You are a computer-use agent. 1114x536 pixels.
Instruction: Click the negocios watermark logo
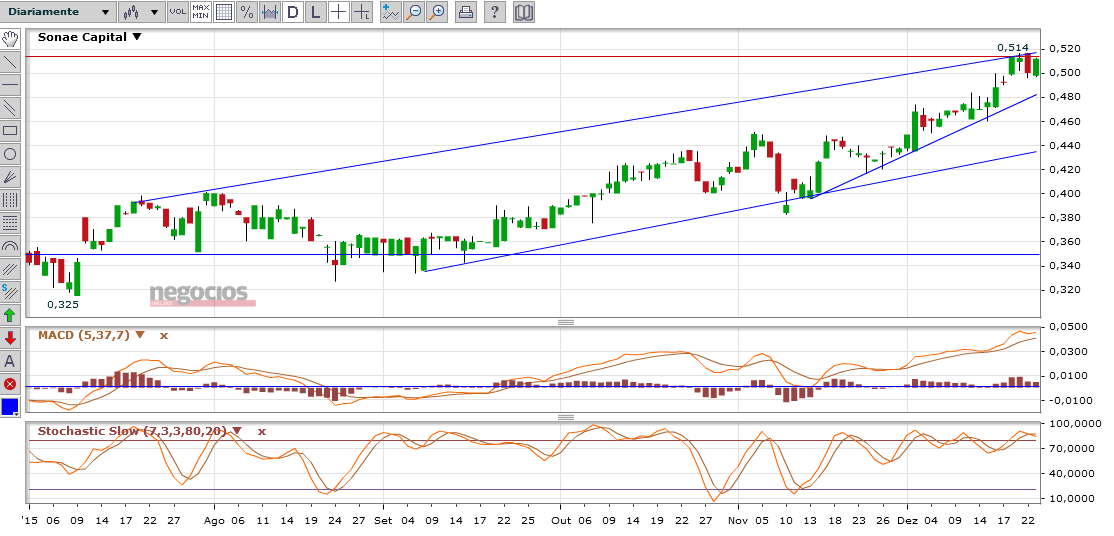coord(200,294)
